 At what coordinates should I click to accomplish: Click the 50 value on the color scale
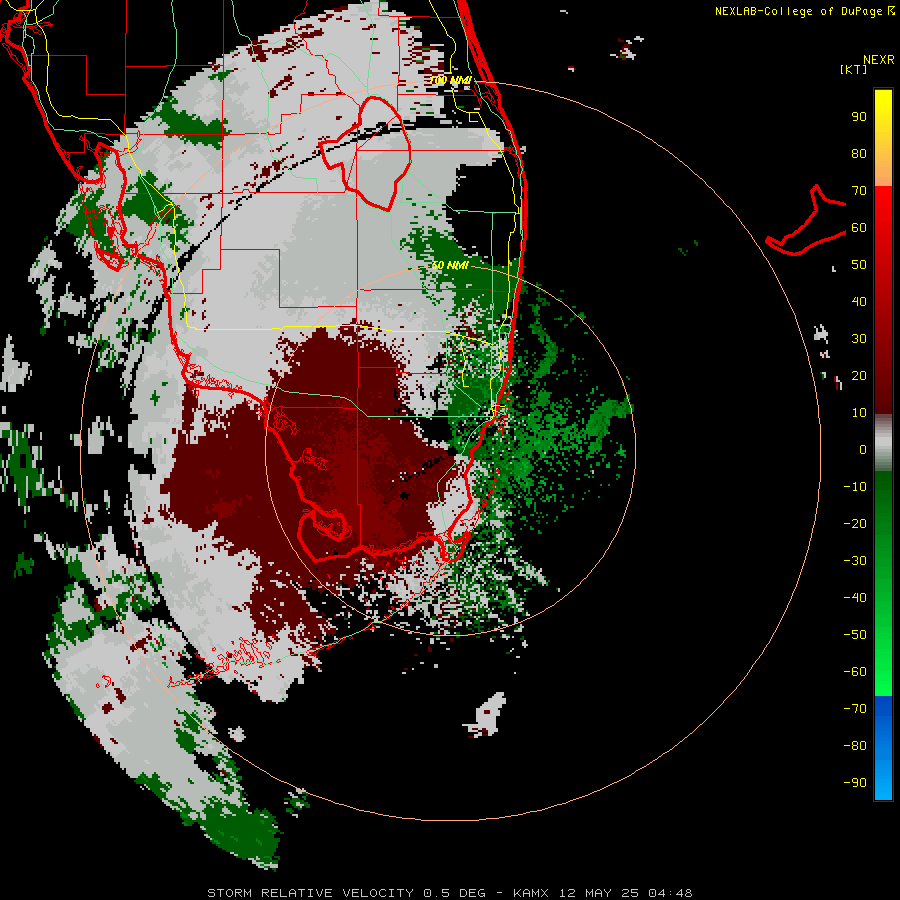(x=859, y=265)
